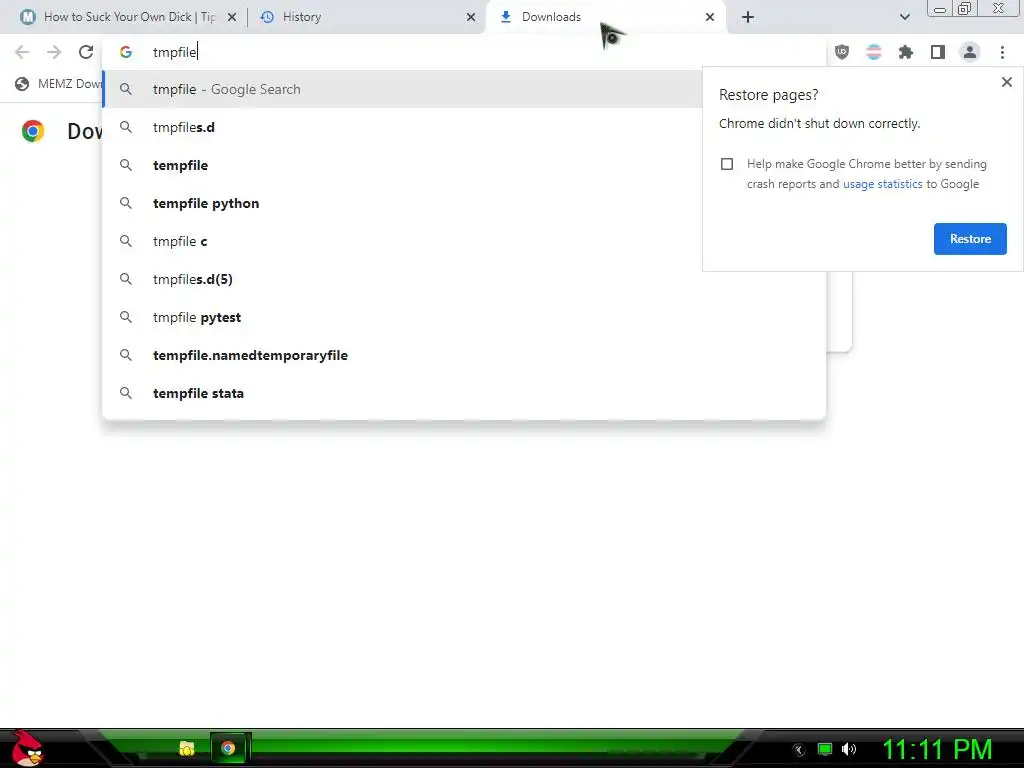Open the Extensions puzzle piece menu
The image size is (1024, 768).
click(x=906, y=52)
